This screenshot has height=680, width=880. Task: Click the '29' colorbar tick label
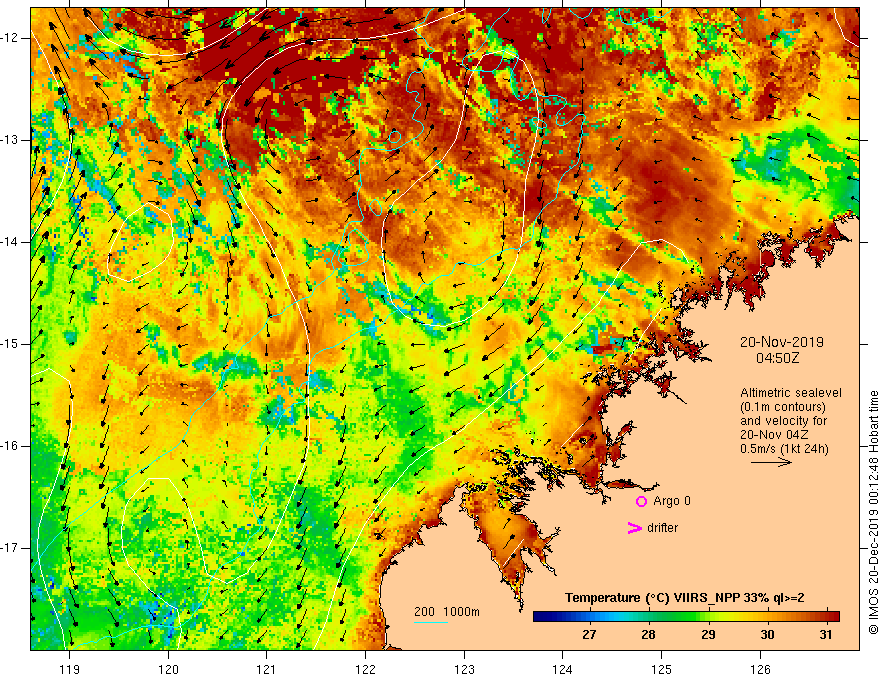click(708, 635)
